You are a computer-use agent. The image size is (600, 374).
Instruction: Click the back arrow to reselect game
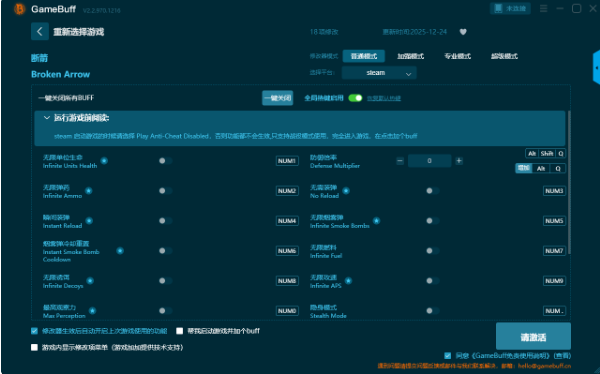(x=40, y=31)
